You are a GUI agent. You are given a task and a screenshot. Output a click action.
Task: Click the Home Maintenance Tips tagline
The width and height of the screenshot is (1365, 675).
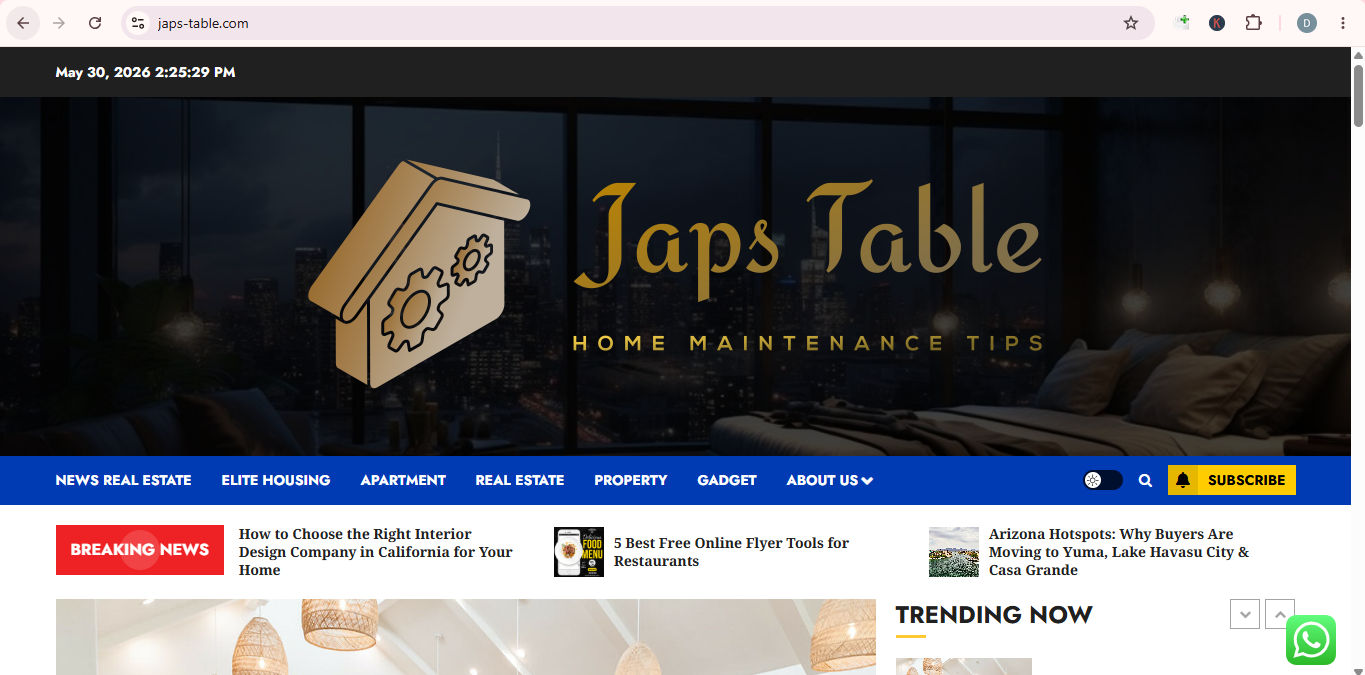(x=808, y=343)
